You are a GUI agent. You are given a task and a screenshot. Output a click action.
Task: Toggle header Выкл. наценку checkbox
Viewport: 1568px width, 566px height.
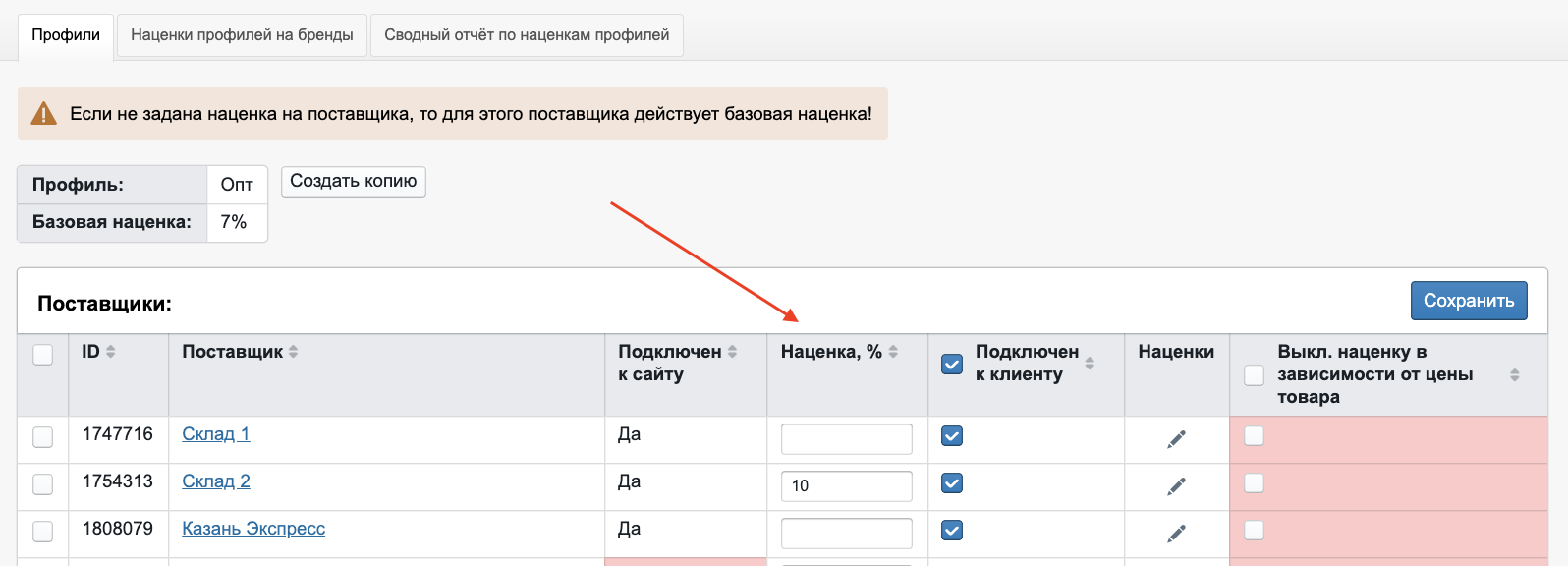(1255, 375)
